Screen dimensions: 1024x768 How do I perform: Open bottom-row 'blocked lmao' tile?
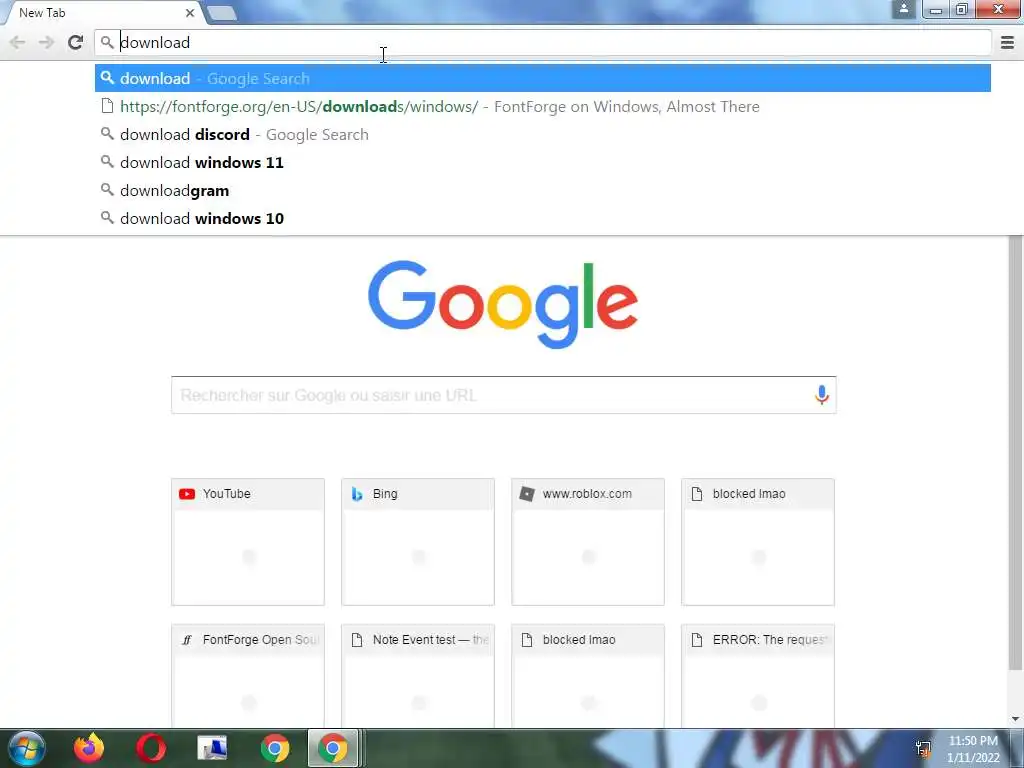pyautogui.click(x=588, y=676)
